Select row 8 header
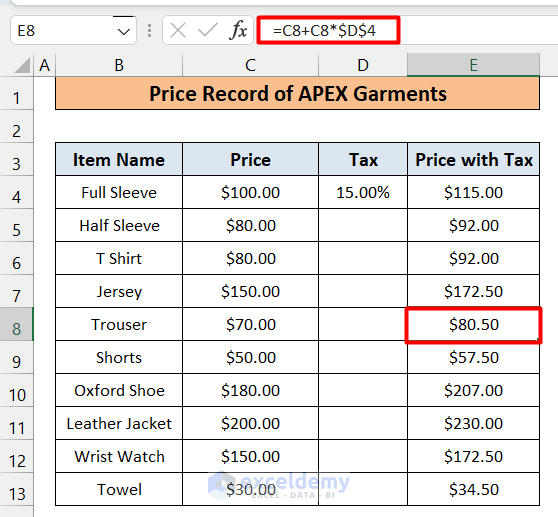Viewport: 558px width, 517px height. tap(16, 324)
